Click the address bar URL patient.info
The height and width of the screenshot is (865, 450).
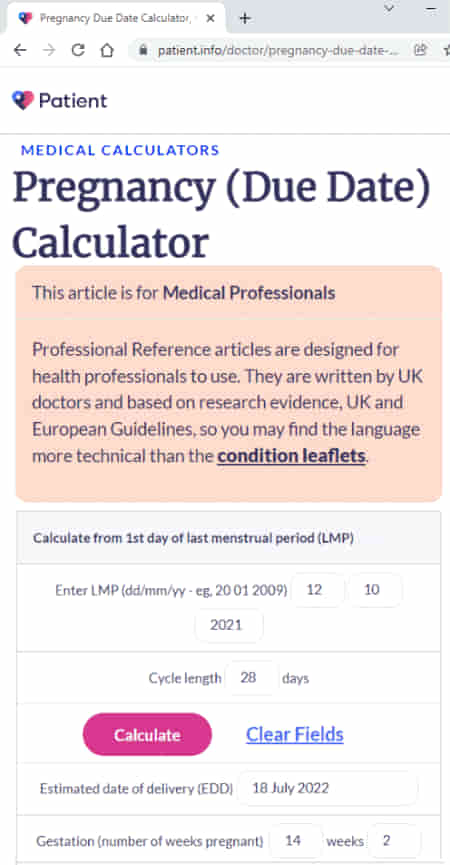coord(277,51)
